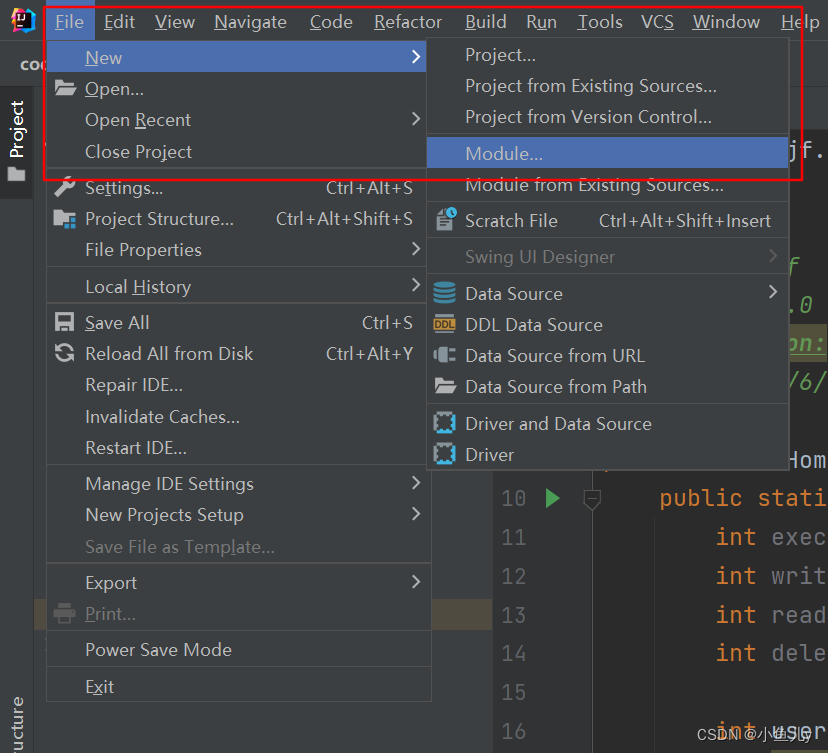Select Project... in the New submenu
Viewport: 828px width, 753px height.
tap(607, 55)
